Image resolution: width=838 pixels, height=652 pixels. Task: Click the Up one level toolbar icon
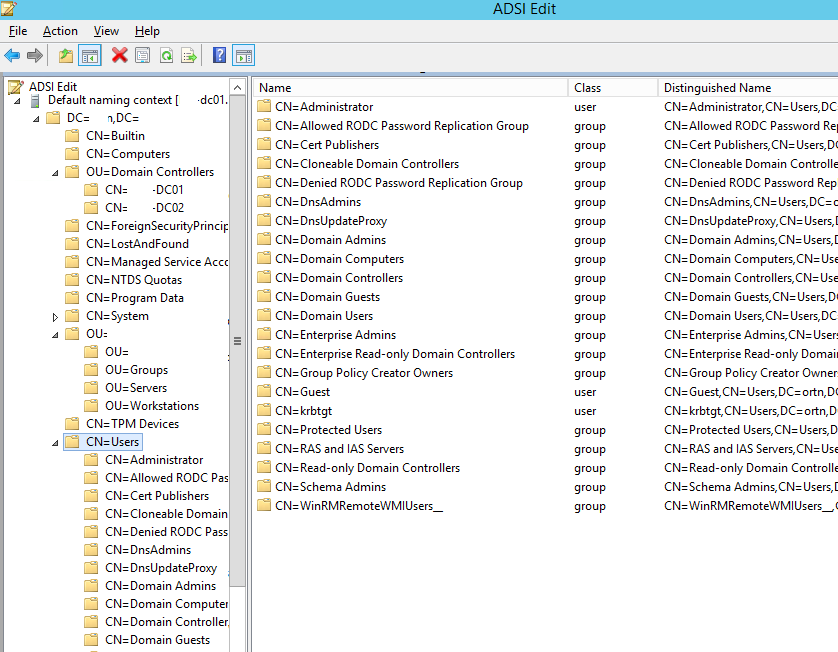click(x=66, y=55)
